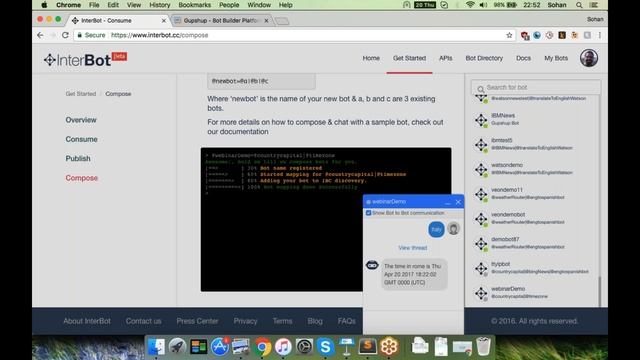Click the ibmtest5 bot icon
640x360 pixels.
click(481, 145)
